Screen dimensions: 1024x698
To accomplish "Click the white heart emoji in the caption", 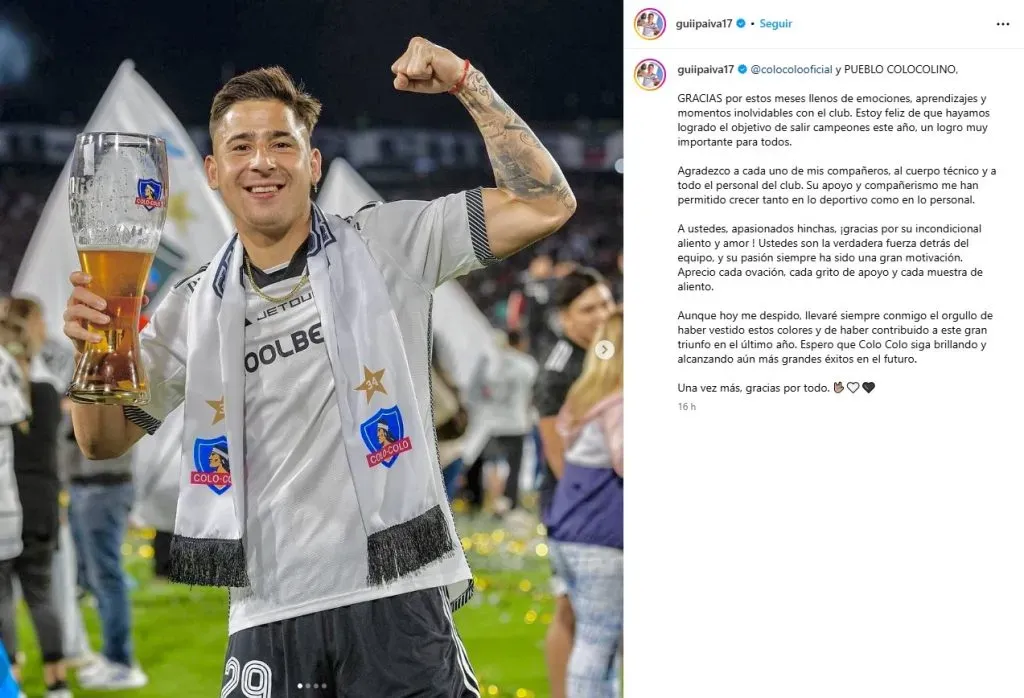I will tap(853, 387).
